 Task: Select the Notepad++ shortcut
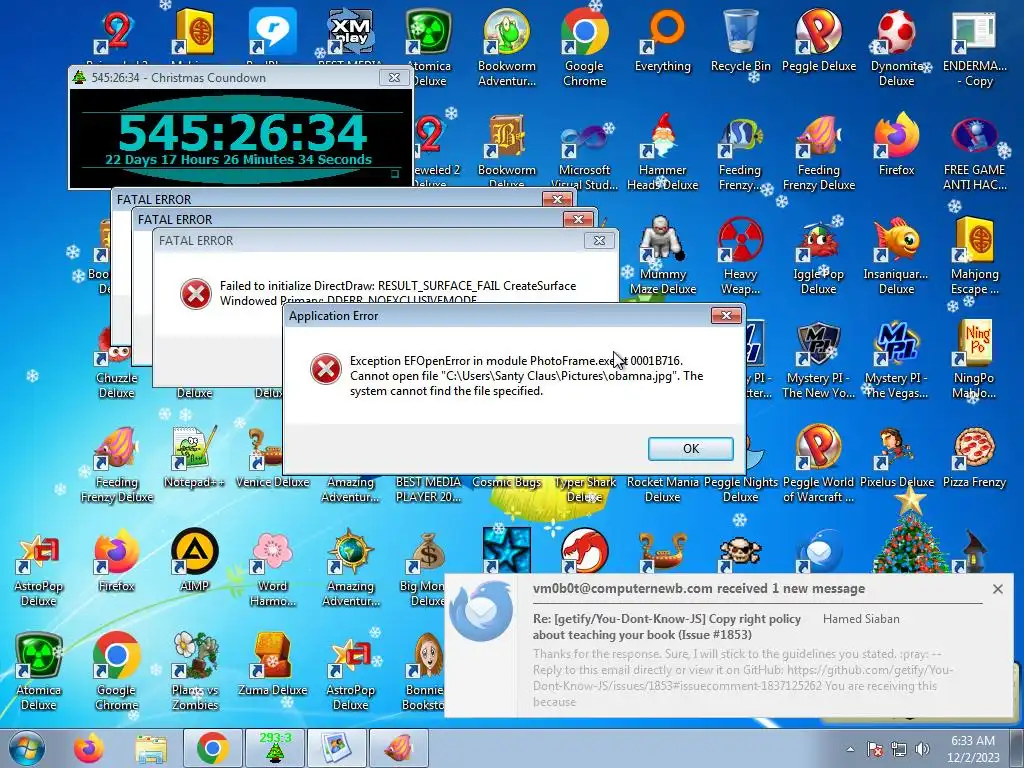coord(194,457)
